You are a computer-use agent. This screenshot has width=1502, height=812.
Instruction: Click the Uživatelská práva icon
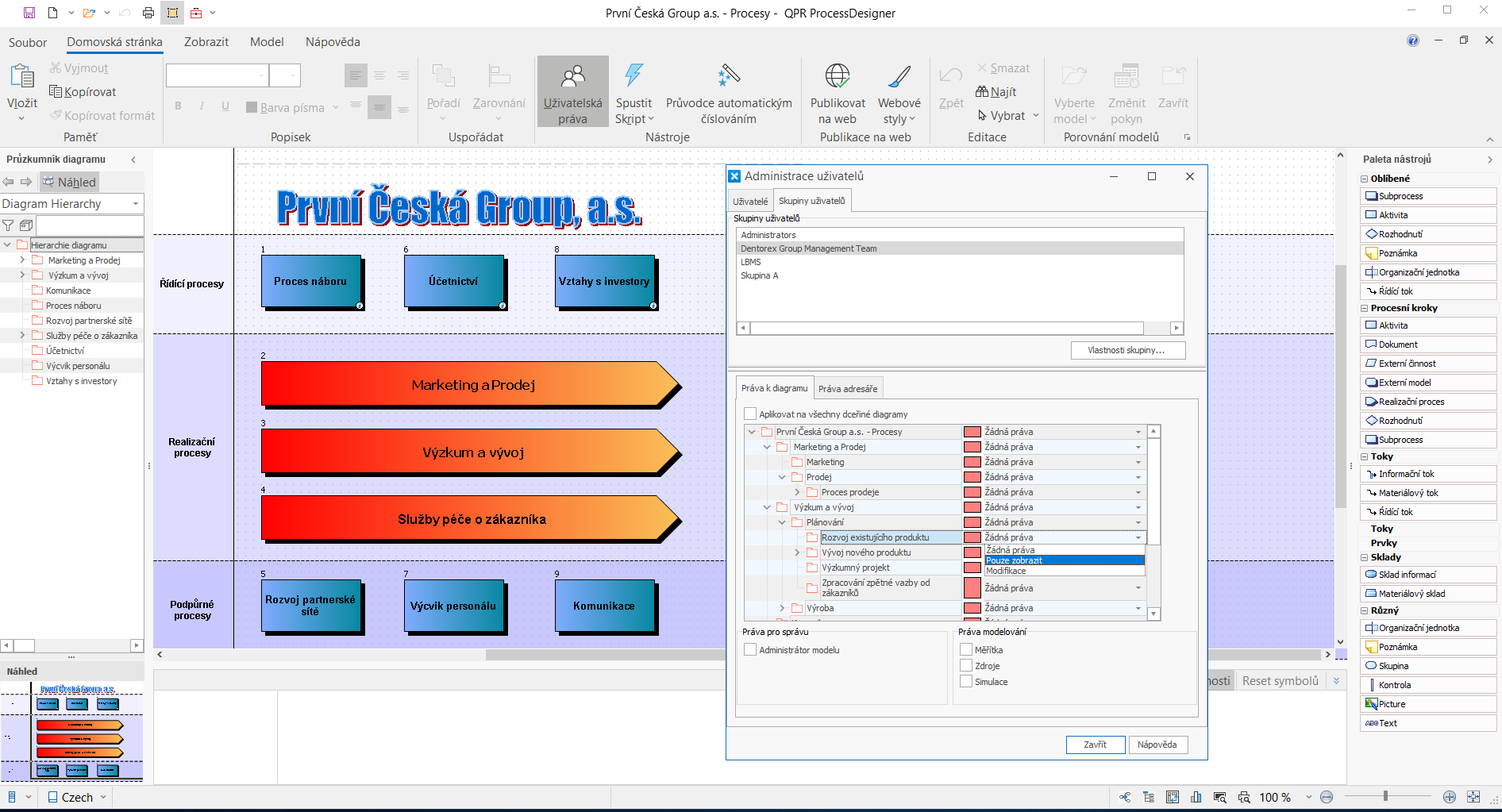tap(572, 76)
